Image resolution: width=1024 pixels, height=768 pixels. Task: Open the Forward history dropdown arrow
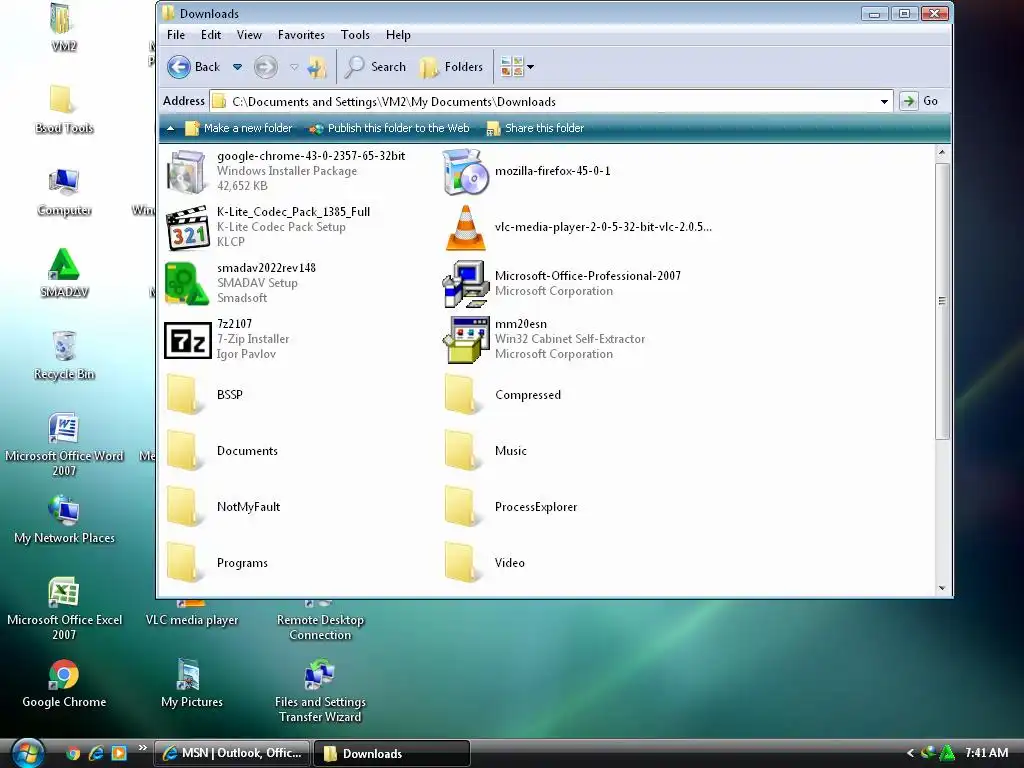click(294, 67)
